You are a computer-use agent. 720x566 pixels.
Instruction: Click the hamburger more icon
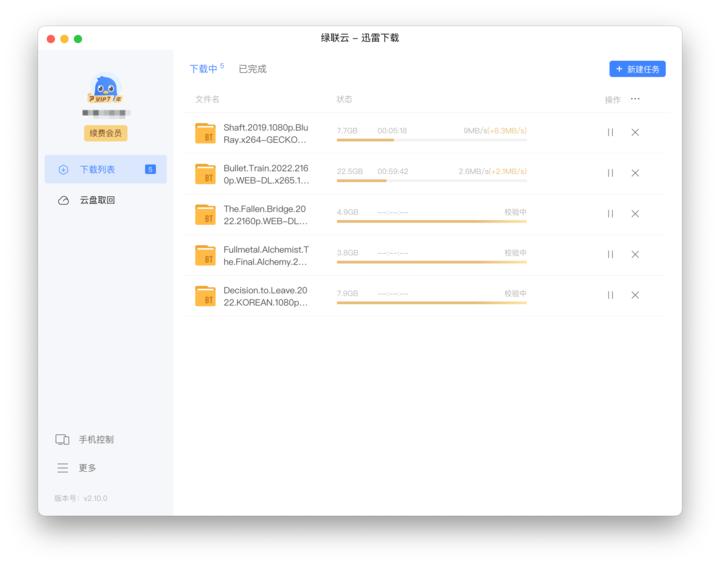62,468
